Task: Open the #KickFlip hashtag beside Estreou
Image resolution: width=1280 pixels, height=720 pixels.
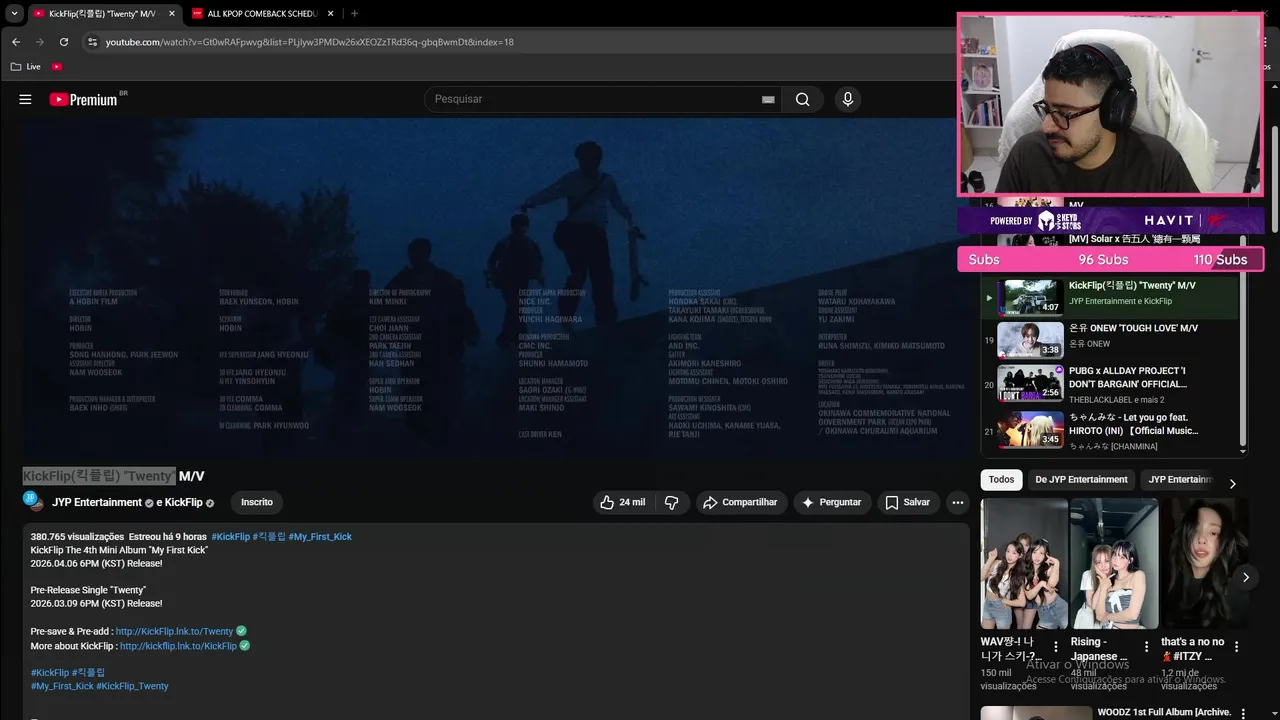Action: [x=230, y=537]
